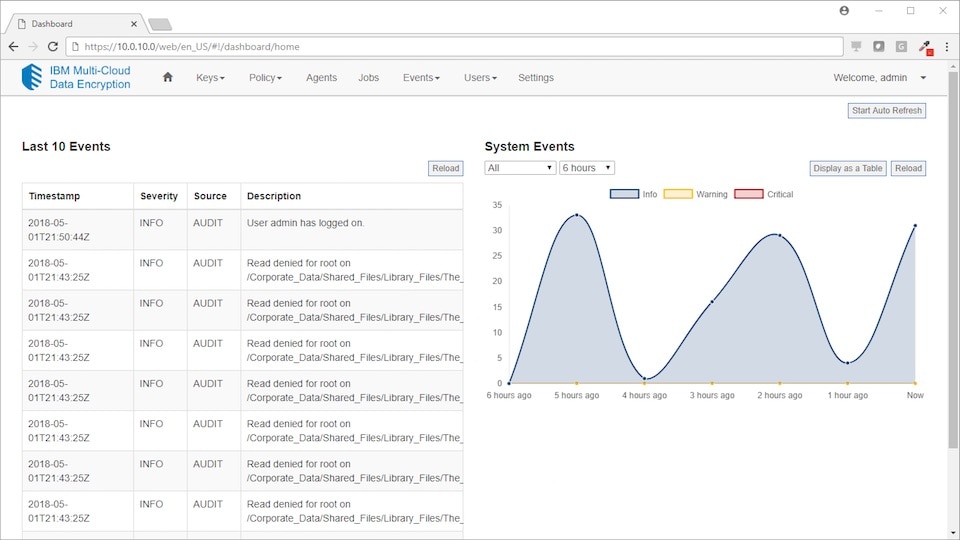The image size is (960, 540).
Task: Click the browser forward arrow
Action: click(x=33, y=47)
